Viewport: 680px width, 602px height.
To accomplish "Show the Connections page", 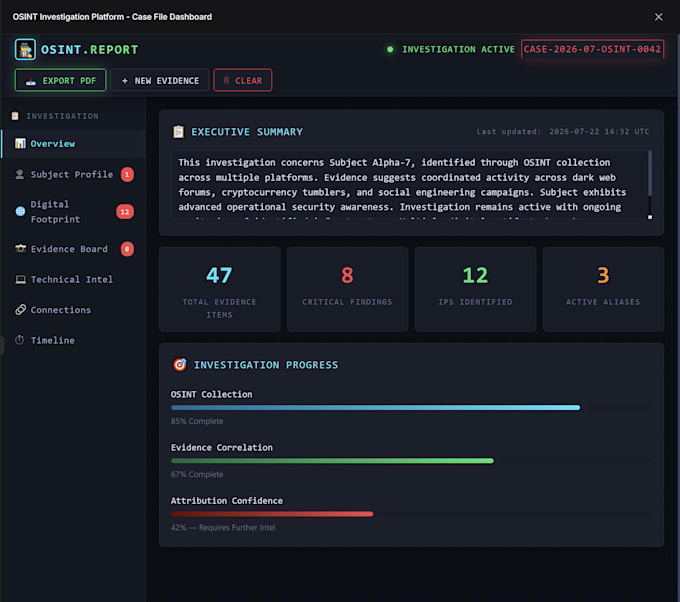I will tap(73, 310).
